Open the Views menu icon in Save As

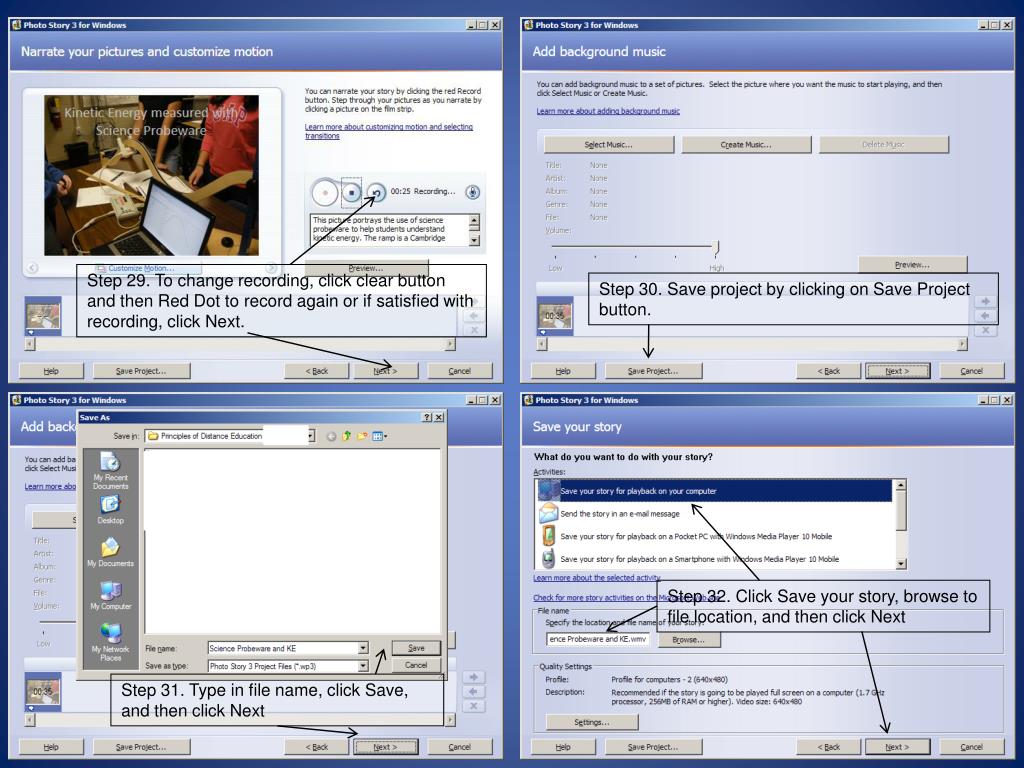point(379,436)
